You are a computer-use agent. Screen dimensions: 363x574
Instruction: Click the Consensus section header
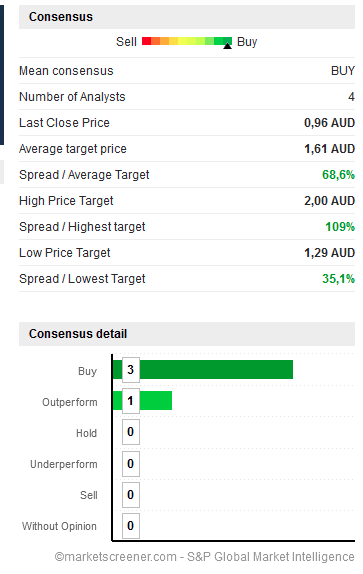[x=187, y=17]
